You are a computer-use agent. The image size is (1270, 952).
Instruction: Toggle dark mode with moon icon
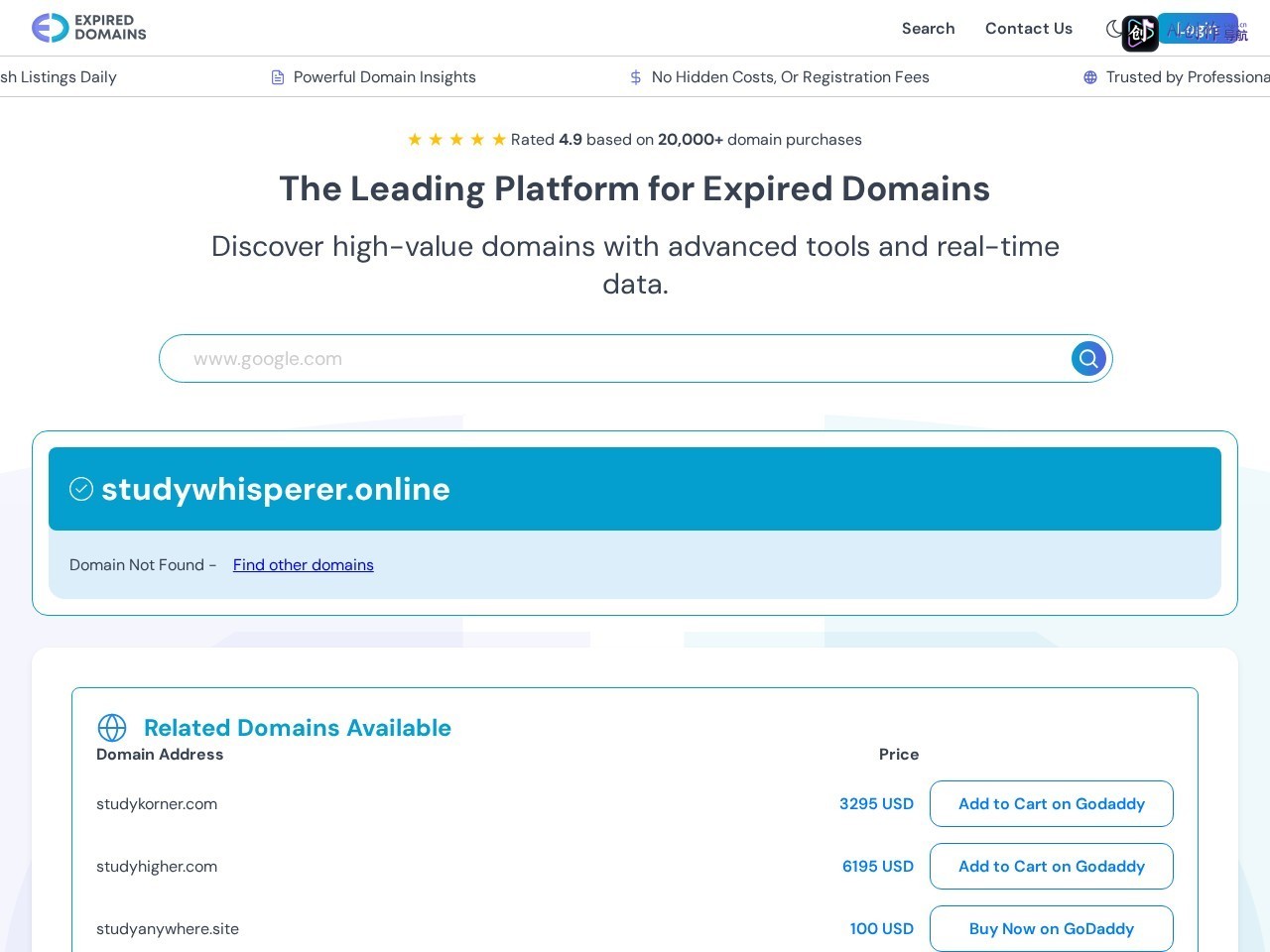1114,29
